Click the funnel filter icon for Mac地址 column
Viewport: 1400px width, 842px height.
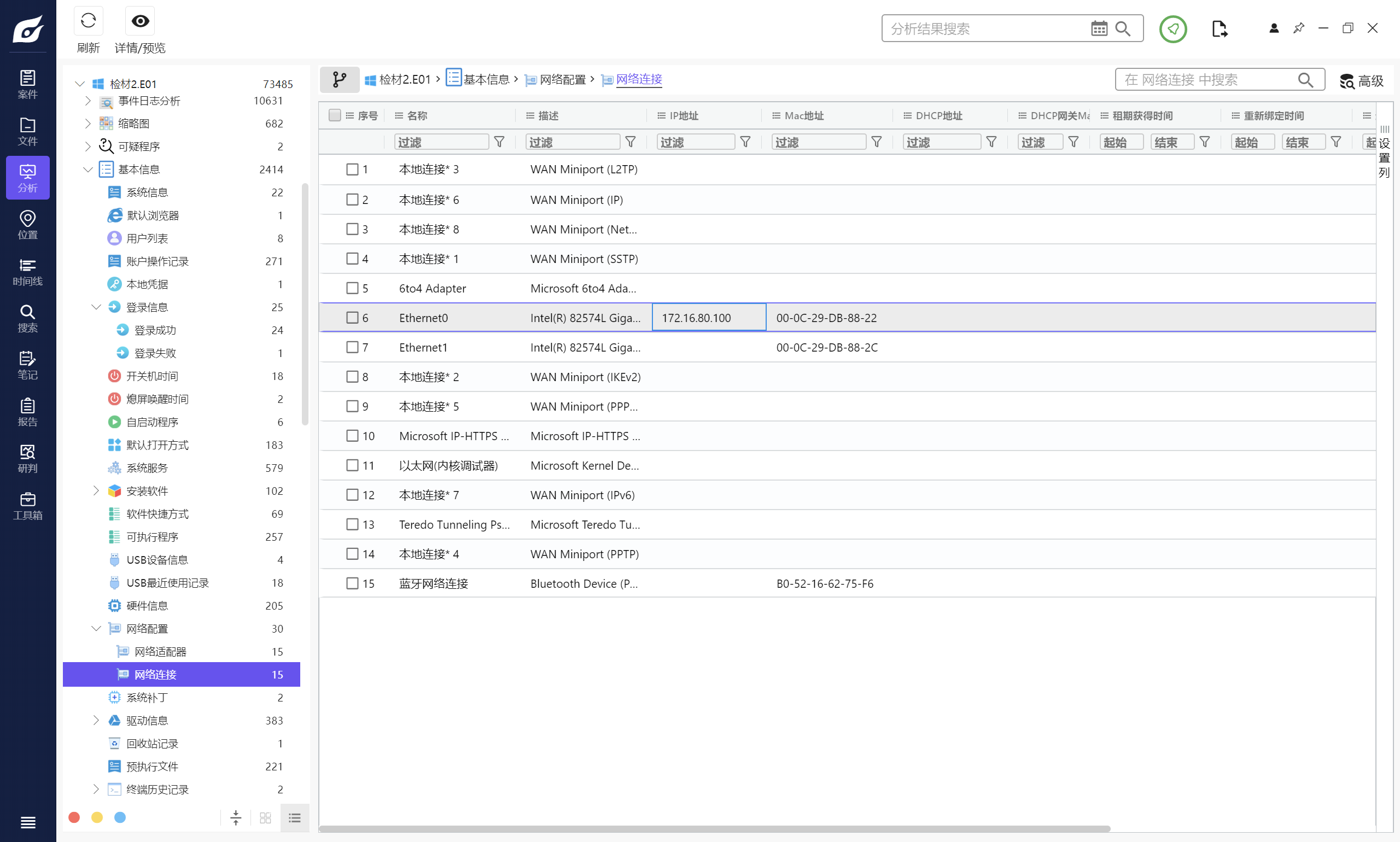877,142
